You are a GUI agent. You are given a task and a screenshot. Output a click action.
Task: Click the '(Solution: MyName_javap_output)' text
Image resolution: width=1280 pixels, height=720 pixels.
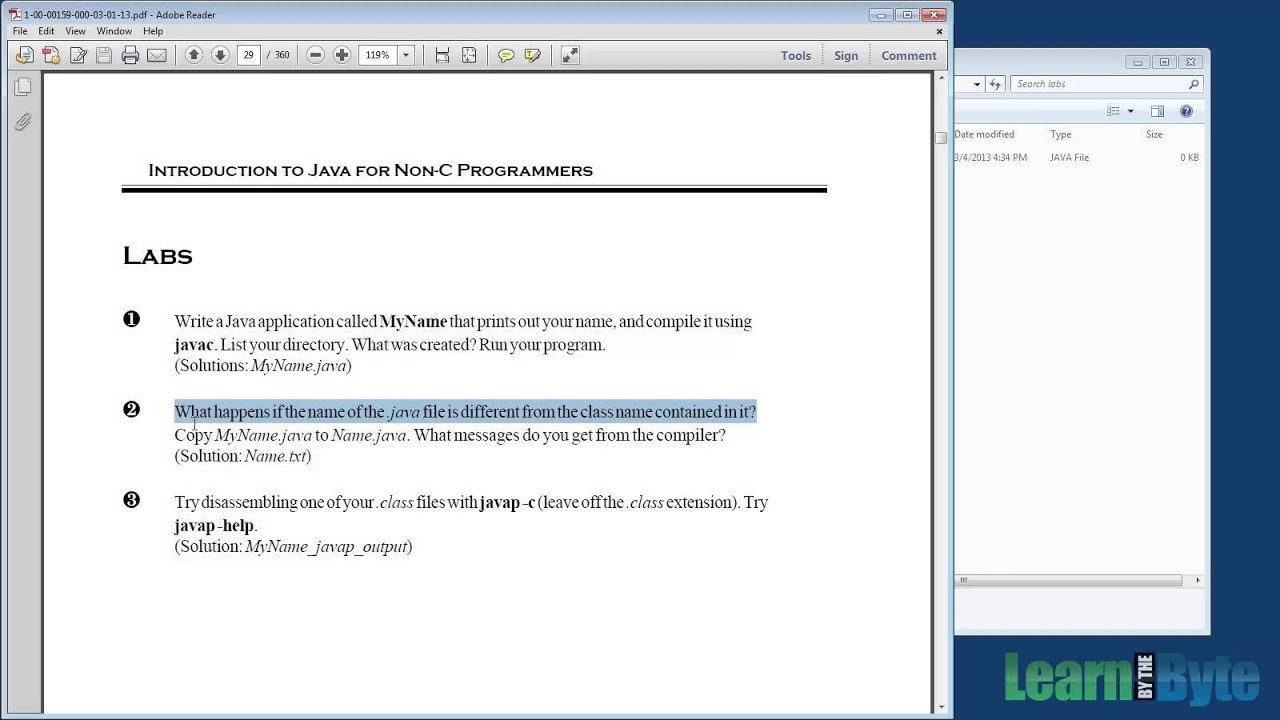[x=293, y=546]
